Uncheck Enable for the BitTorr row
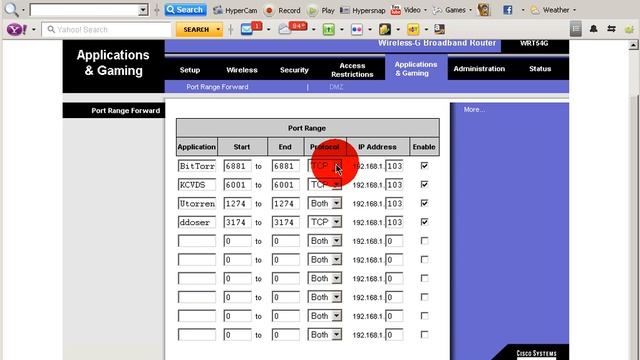Image resolution: width=640 pixels, height=360 pixels. pyautogui.click(x=424, y=165)
